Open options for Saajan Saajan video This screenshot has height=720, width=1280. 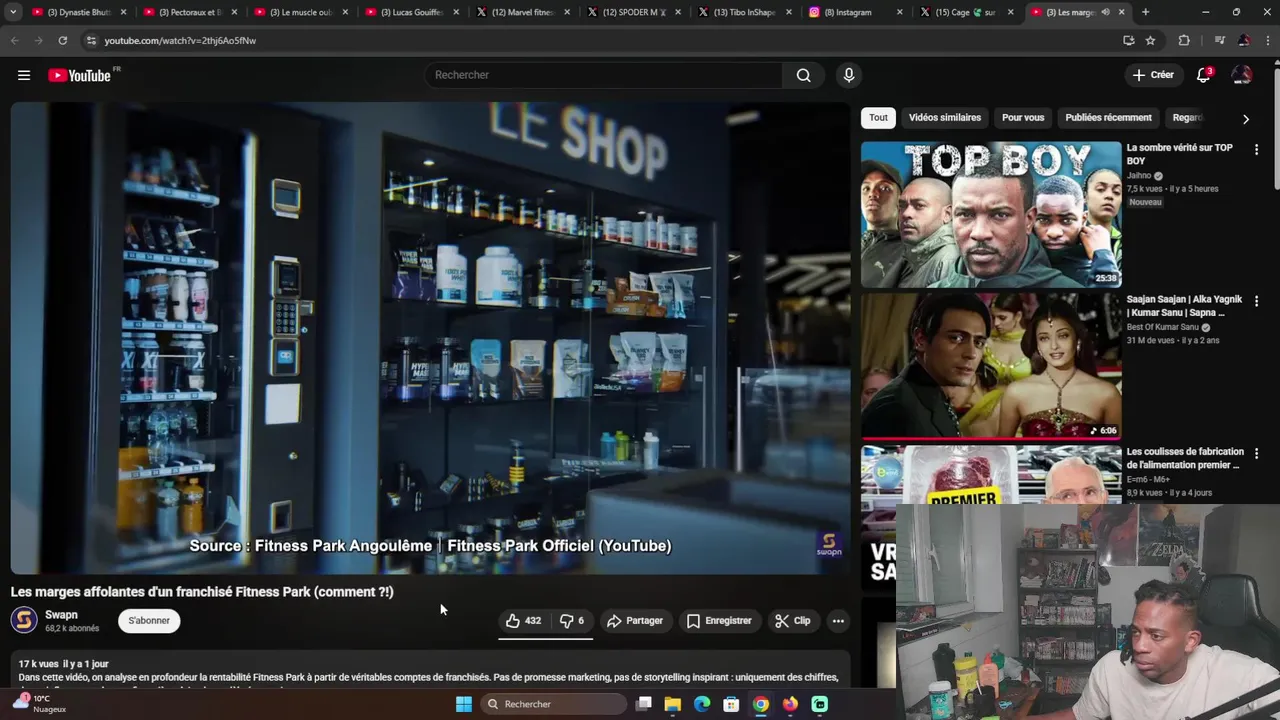click(1256, 301)
